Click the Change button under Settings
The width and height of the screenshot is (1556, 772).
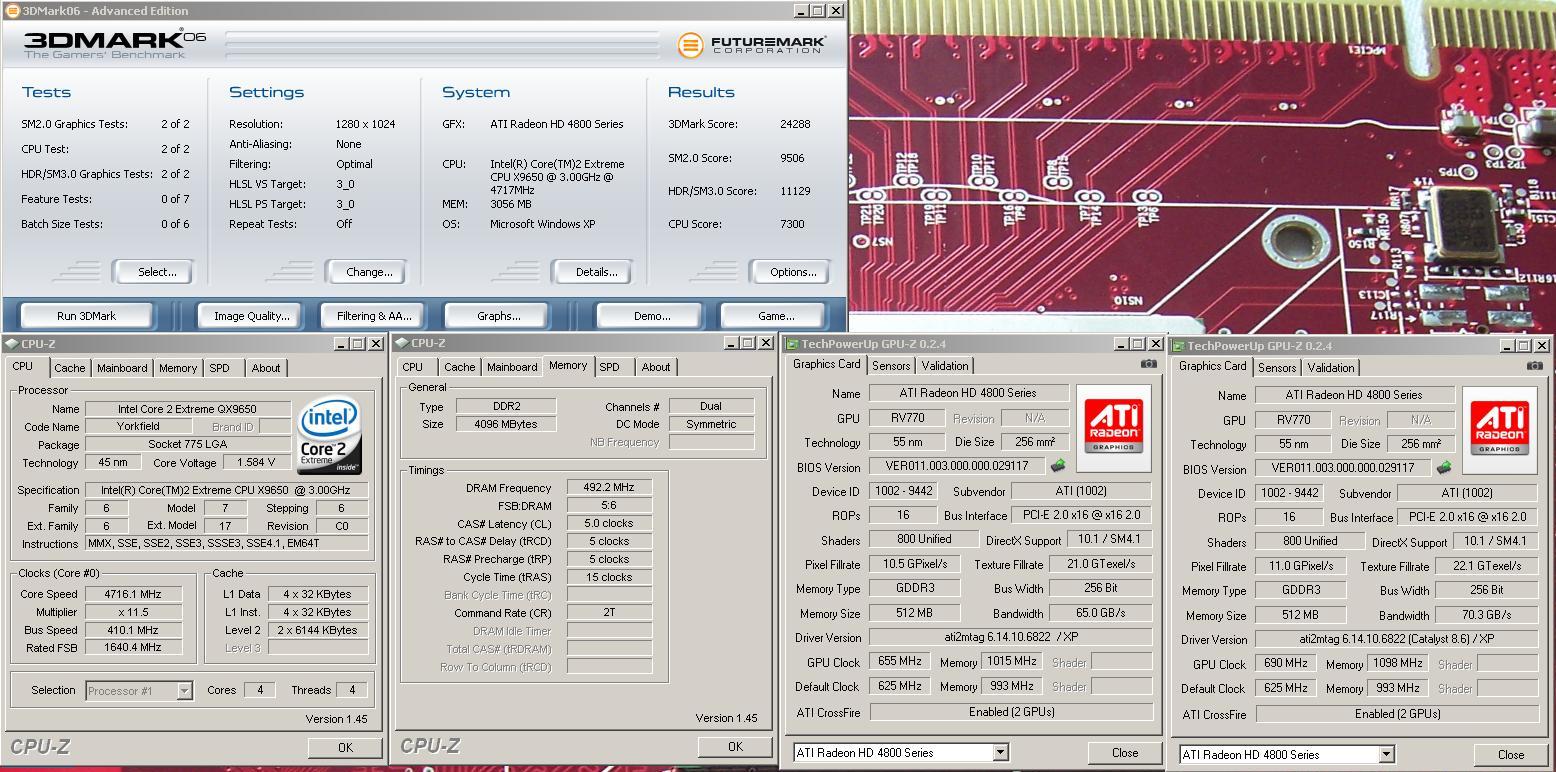click(x=365, y=272)
